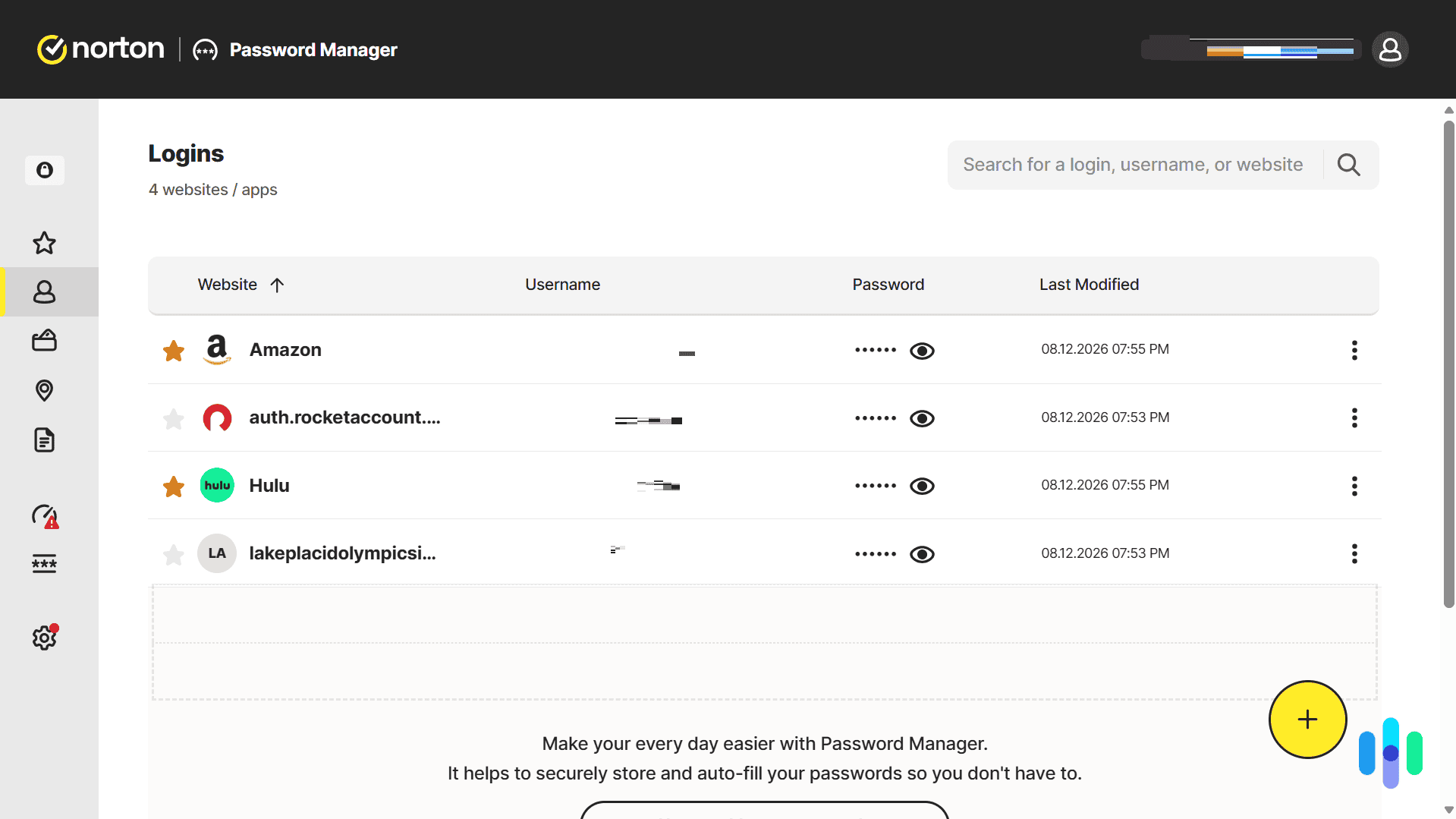Unfavorite Amazon with its star

(x=174, y=351)
